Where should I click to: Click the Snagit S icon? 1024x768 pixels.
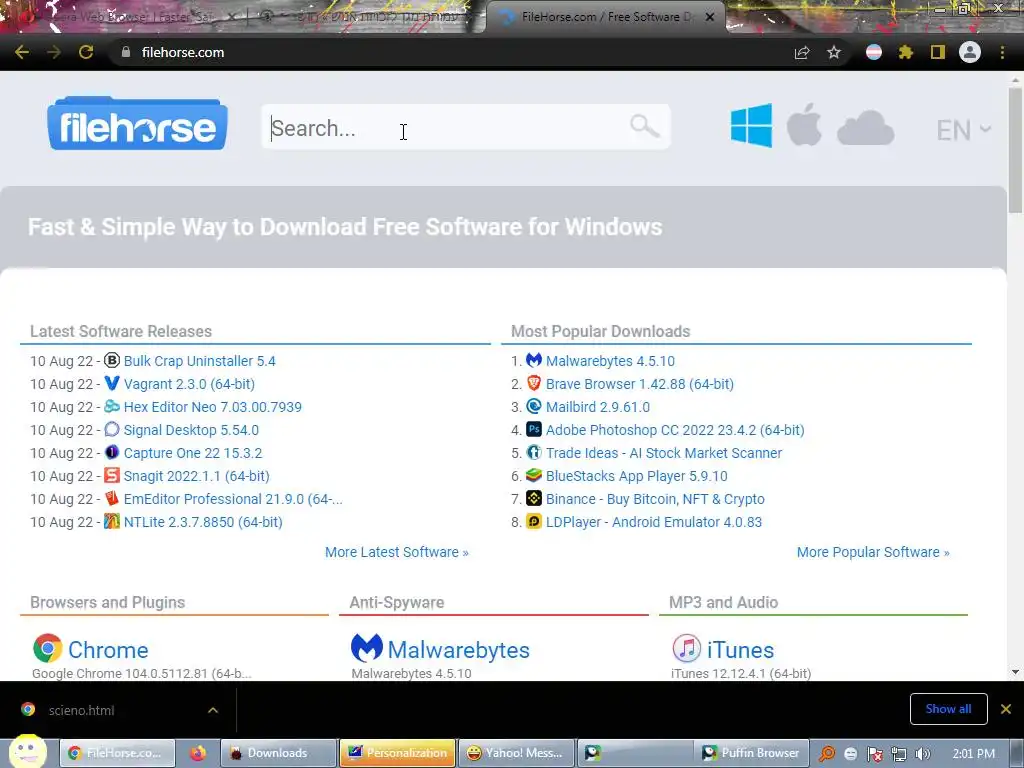(112, 475)
